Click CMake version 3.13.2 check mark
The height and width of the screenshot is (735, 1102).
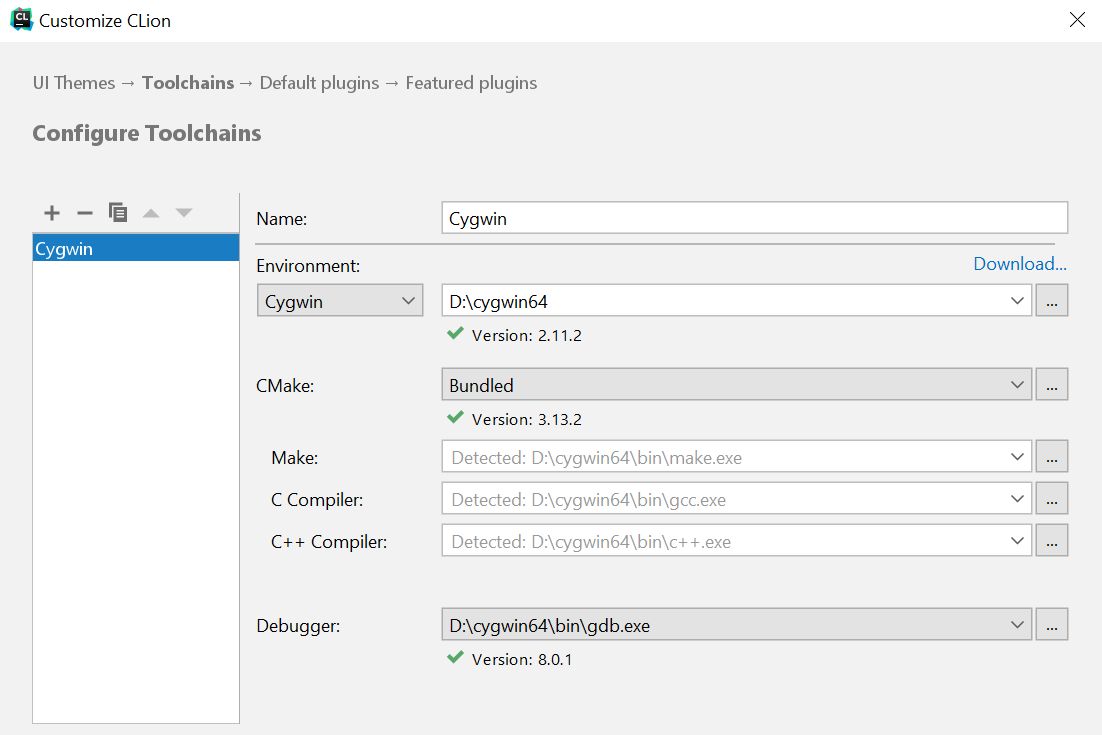click(455, 417)
